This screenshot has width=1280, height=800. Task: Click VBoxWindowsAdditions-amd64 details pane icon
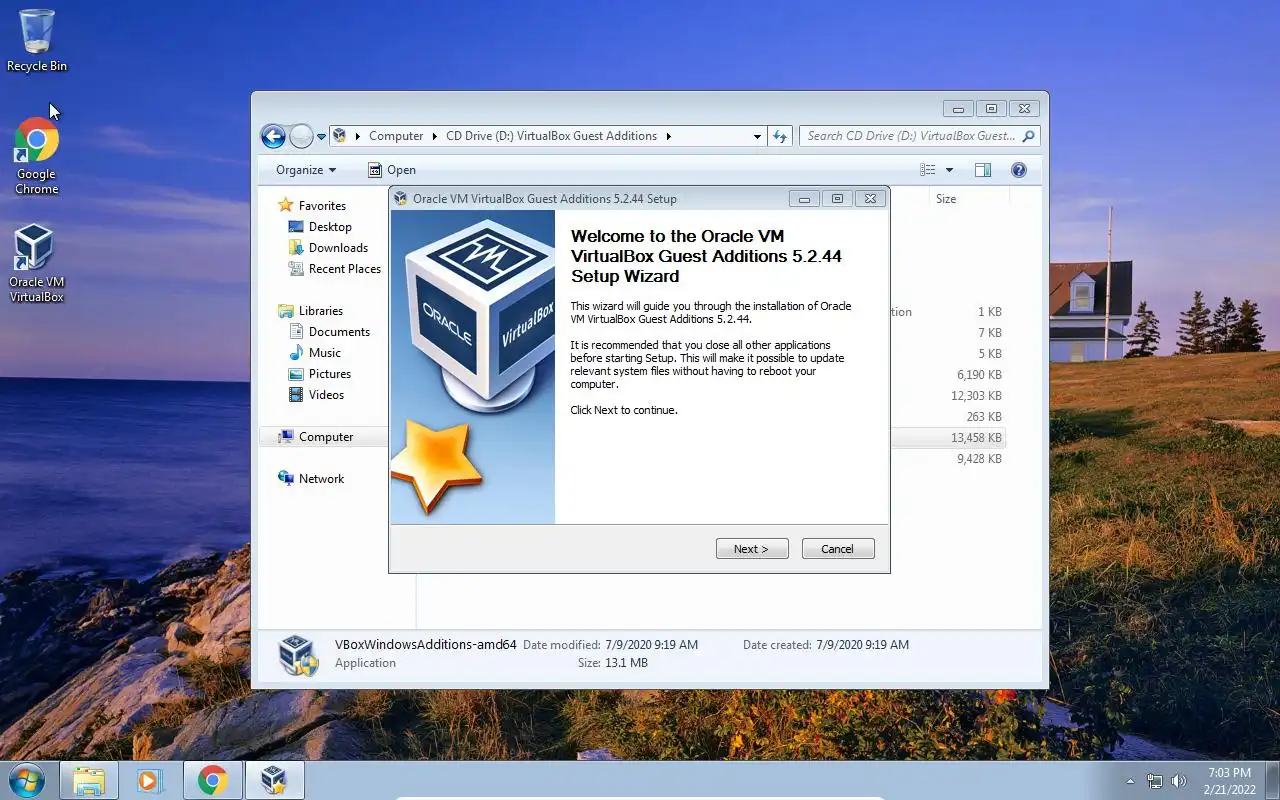pos(299,655)
